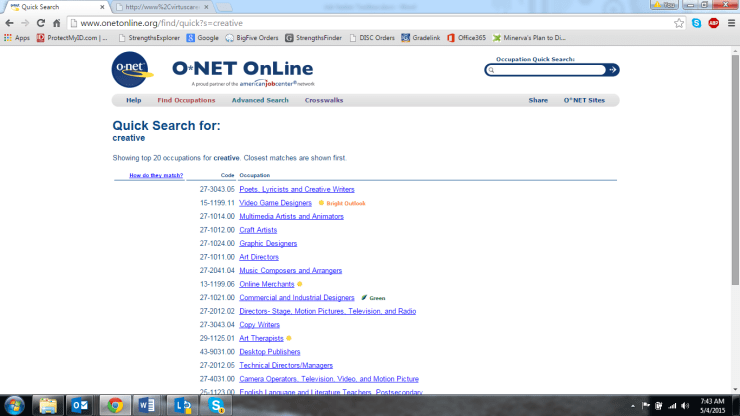Image resolution: width=740 pixels, height=416 pixels.
Task: Submit Occupation Quick Search arrow button
Action: pyautogui.click(x=613, y=70)
